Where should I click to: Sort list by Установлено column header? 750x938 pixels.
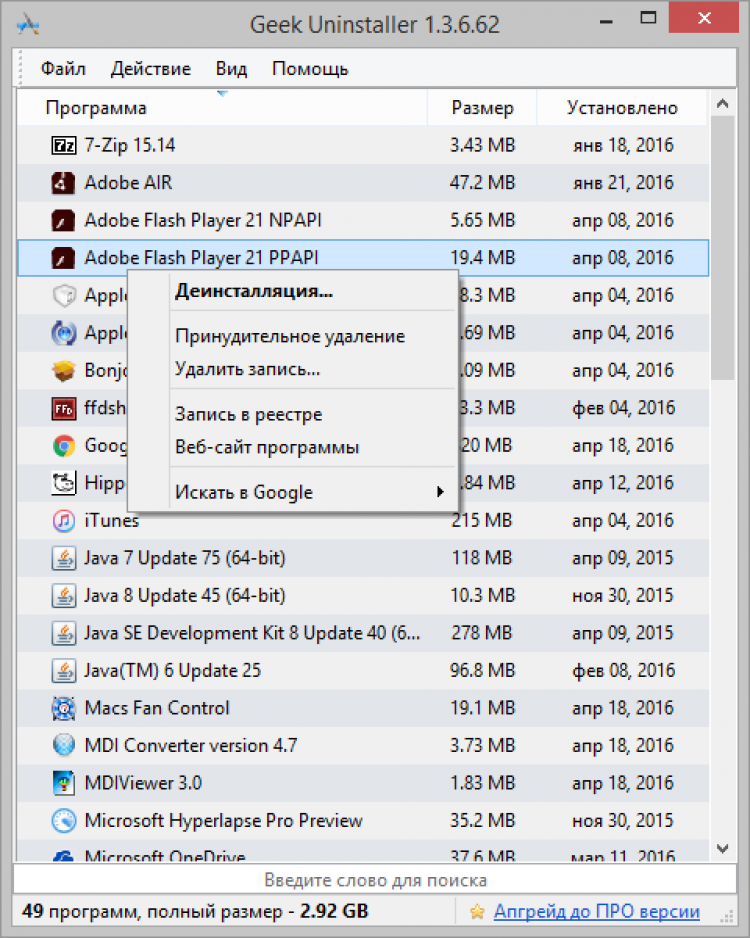622,108
